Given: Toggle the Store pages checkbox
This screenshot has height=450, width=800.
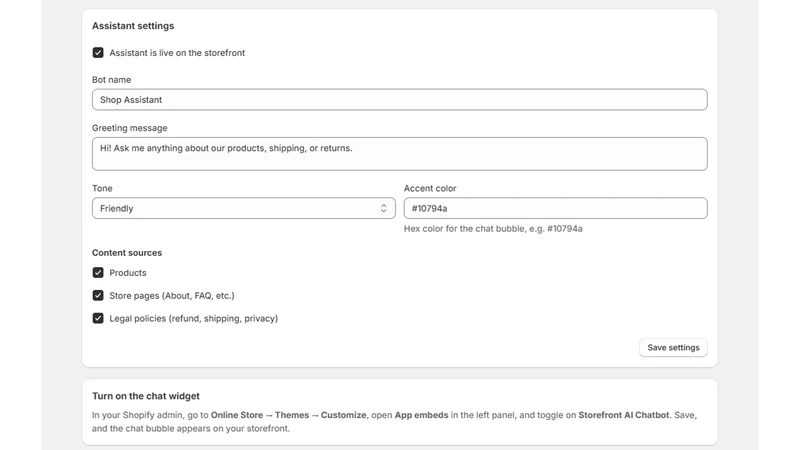Looking at the screenshot, I should pos(98,295).
